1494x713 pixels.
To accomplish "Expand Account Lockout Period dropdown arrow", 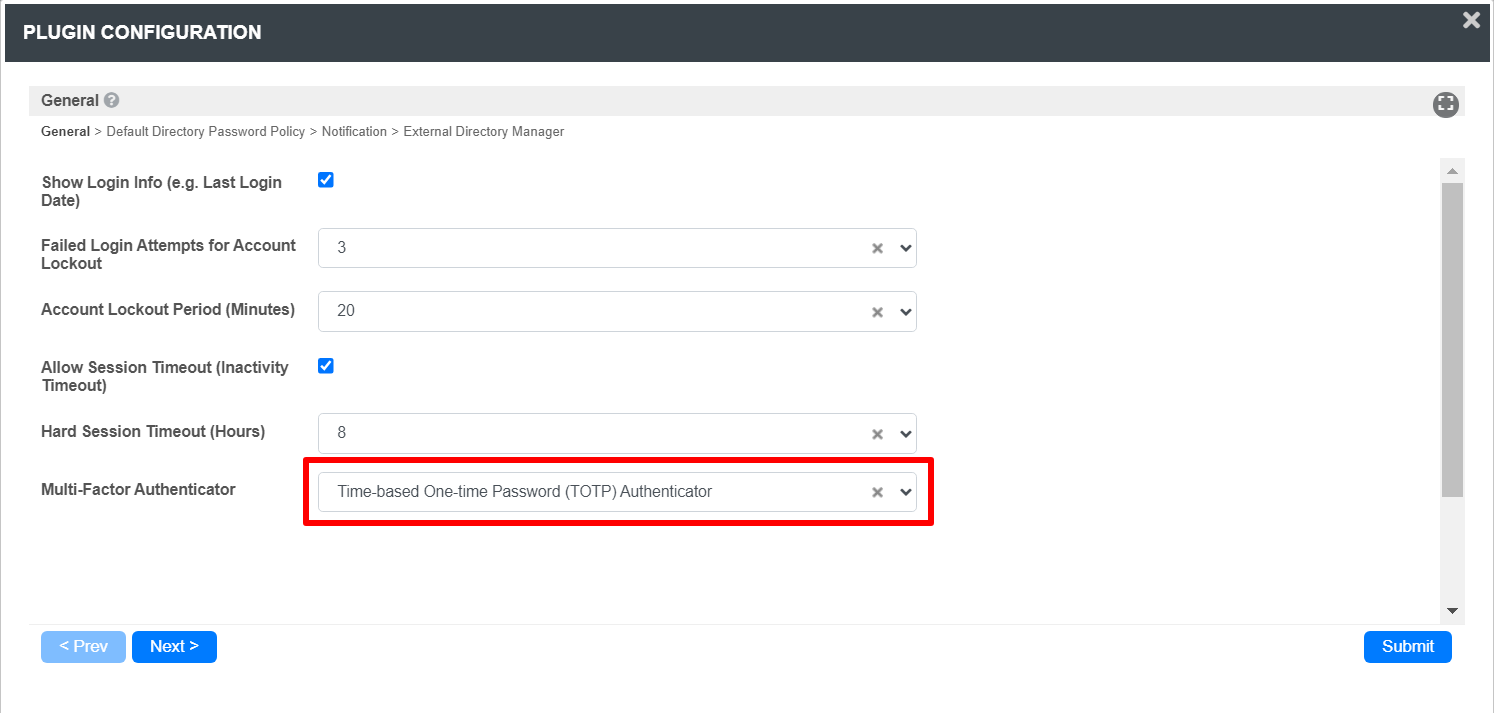I will tap(906, 312).
